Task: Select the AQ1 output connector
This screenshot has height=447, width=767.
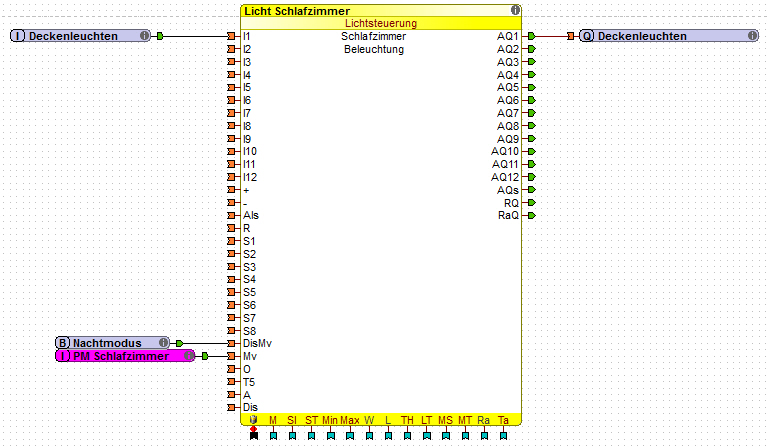Action: 532,36
